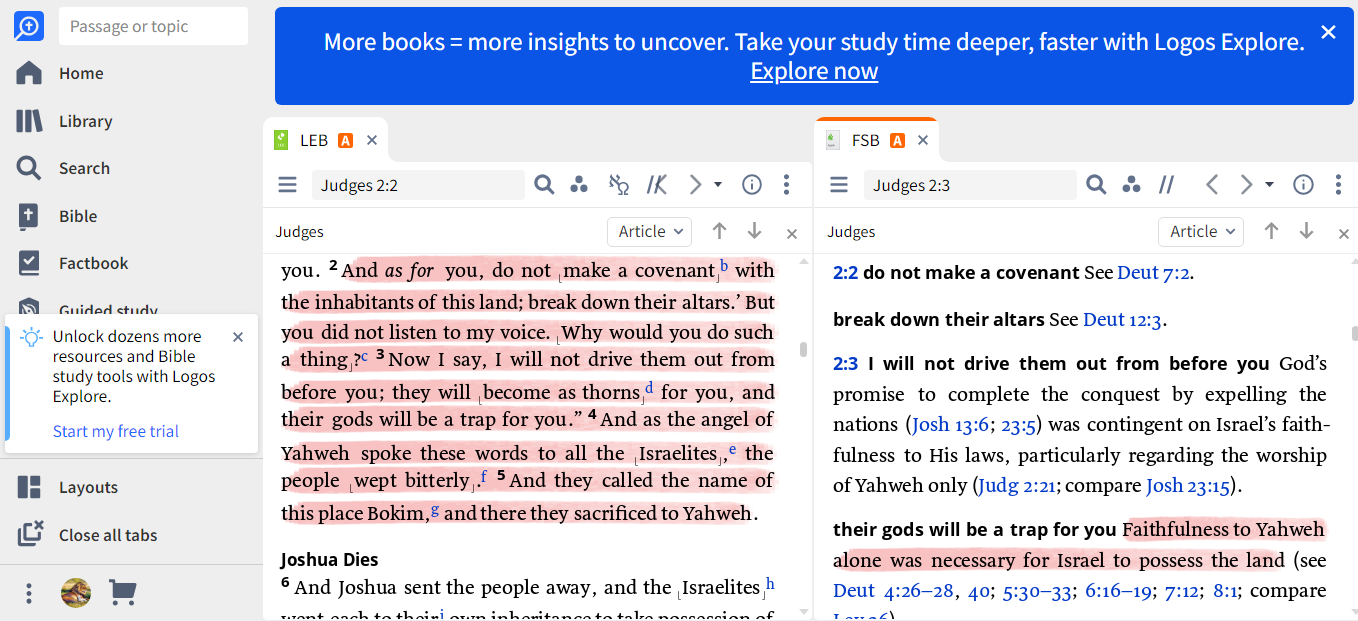
Task: Jump to next article in FSB panel
Action: [1306, 231]
